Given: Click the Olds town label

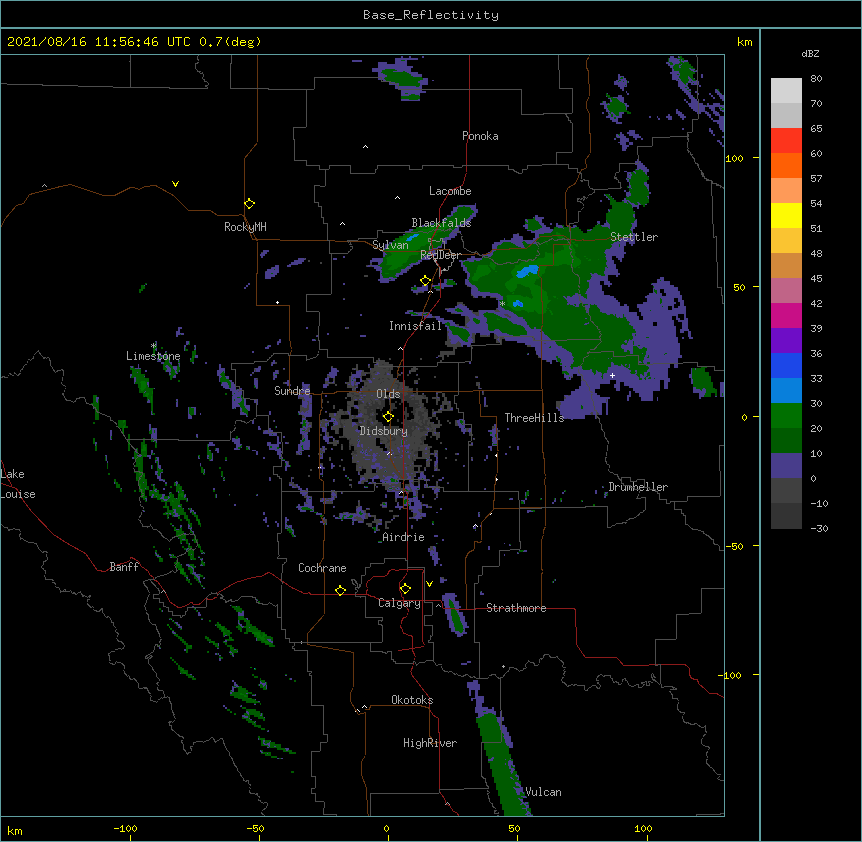Looking at the screenshot, I should coord(388,394).
